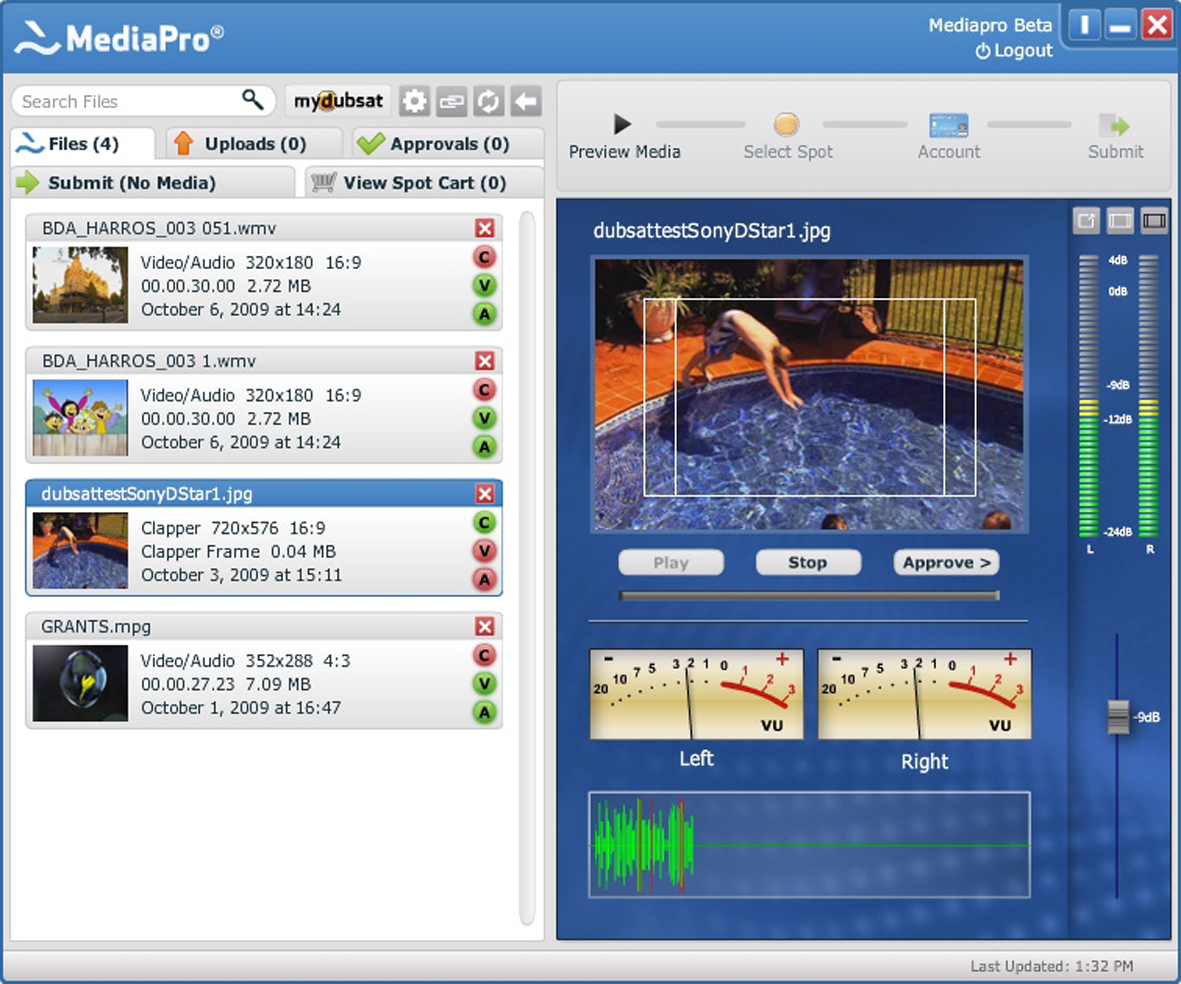Toggle C status on BDA_HARROS_003 051.wmv
This screenshot has width=1181, height=984.
(485, 257)
